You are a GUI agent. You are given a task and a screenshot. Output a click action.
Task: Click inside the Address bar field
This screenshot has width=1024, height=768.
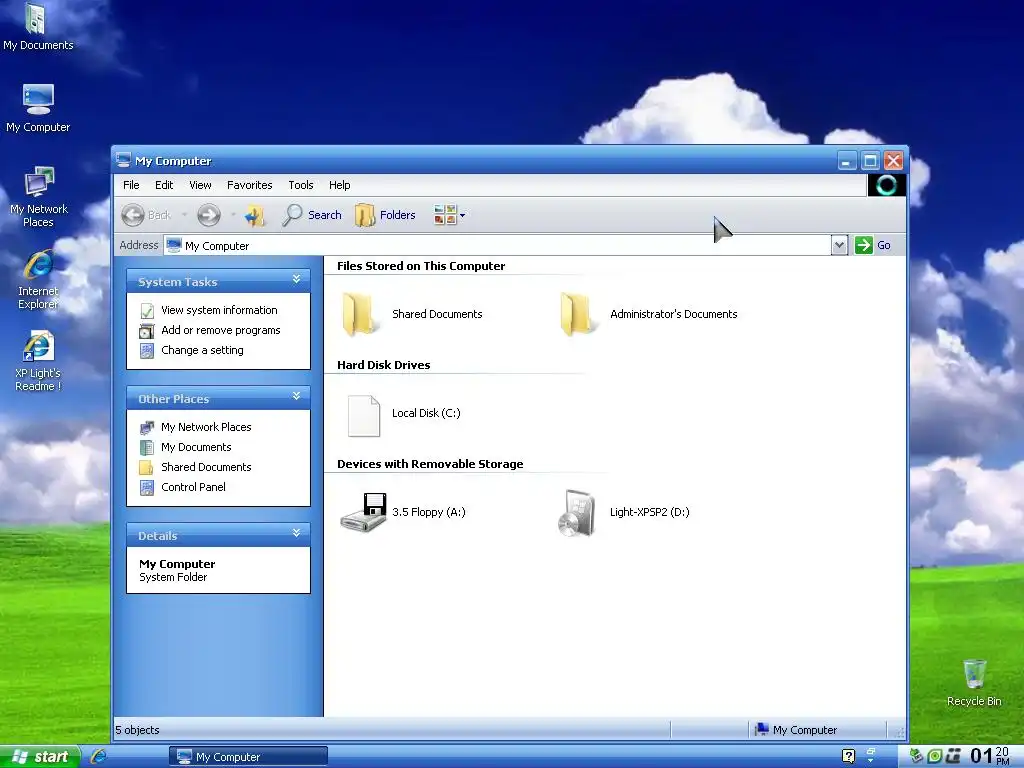pyautogui.click(x=496, y=246)
